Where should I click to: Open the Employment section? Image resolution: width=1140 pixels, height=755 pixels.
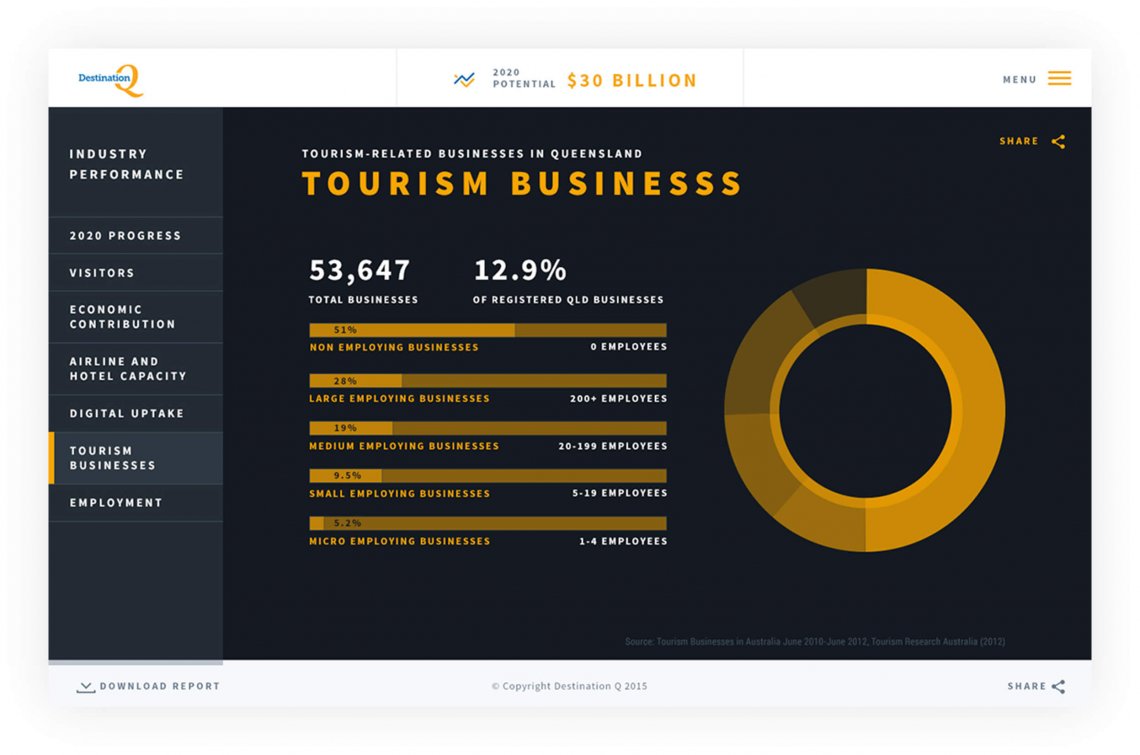click(136, 503)
